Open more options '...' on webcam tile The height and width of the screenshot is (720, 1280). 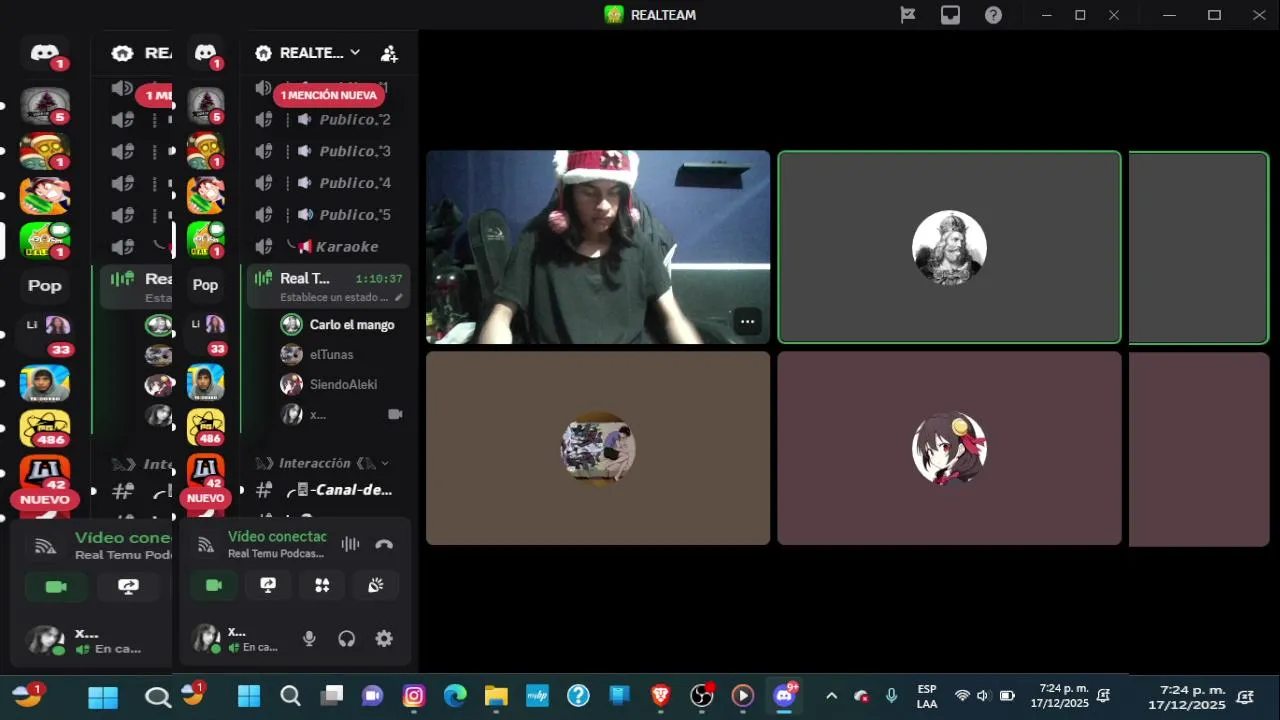747,322
